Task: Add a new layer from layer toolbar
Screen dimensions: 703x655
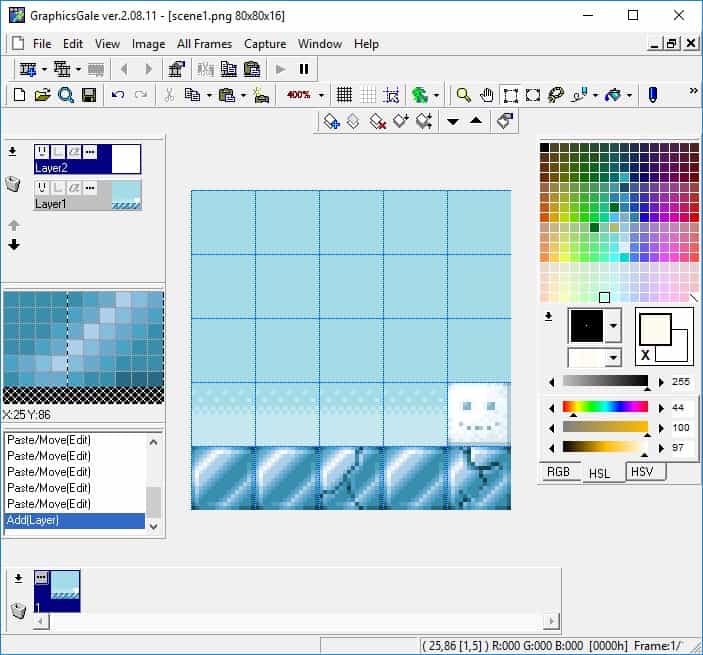Action: point(331,121)
